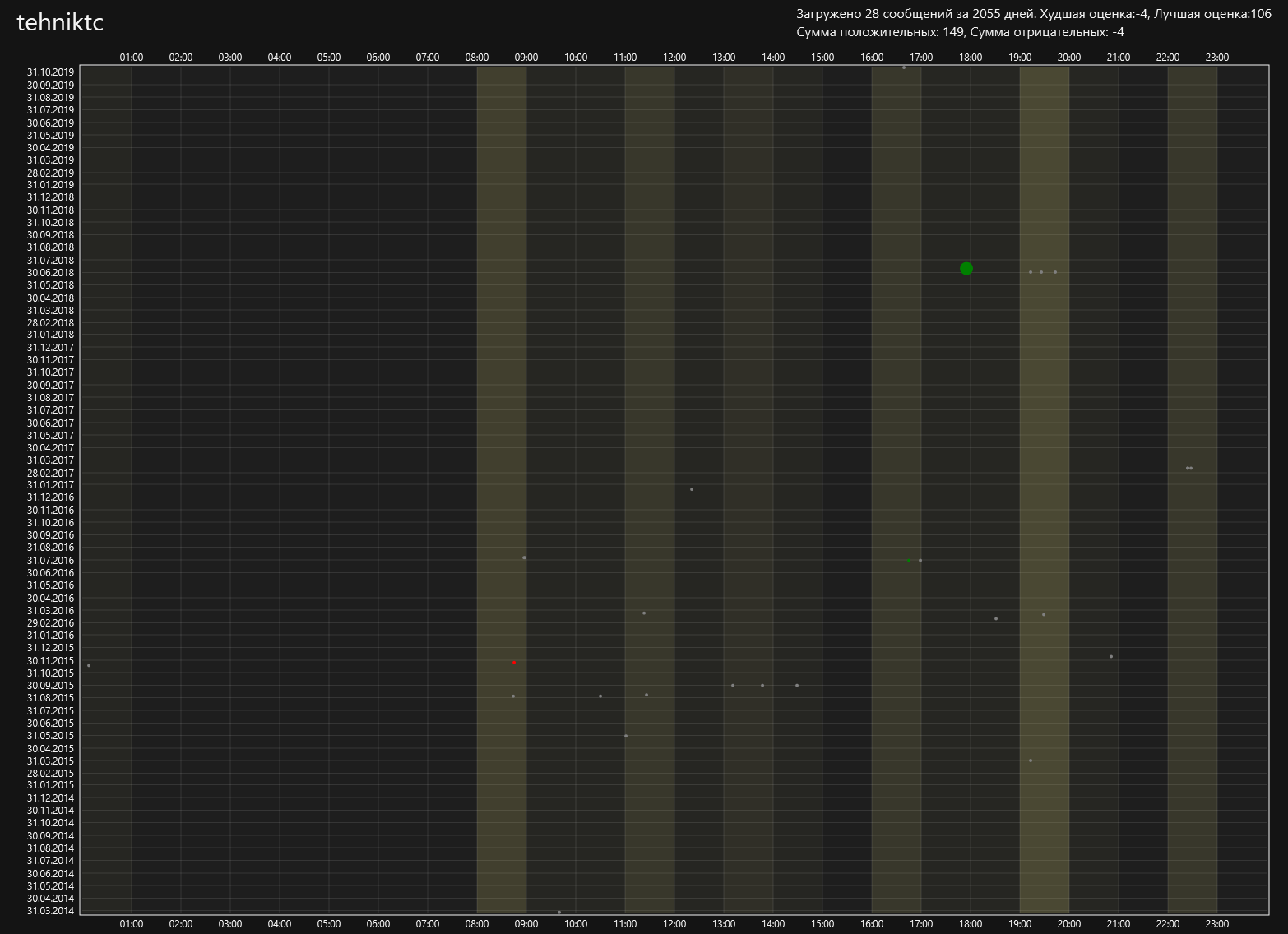Click date label 30.11.2015
This screenshot has width=1288, height=934.
pyautogui.click(x=50, y=661)
